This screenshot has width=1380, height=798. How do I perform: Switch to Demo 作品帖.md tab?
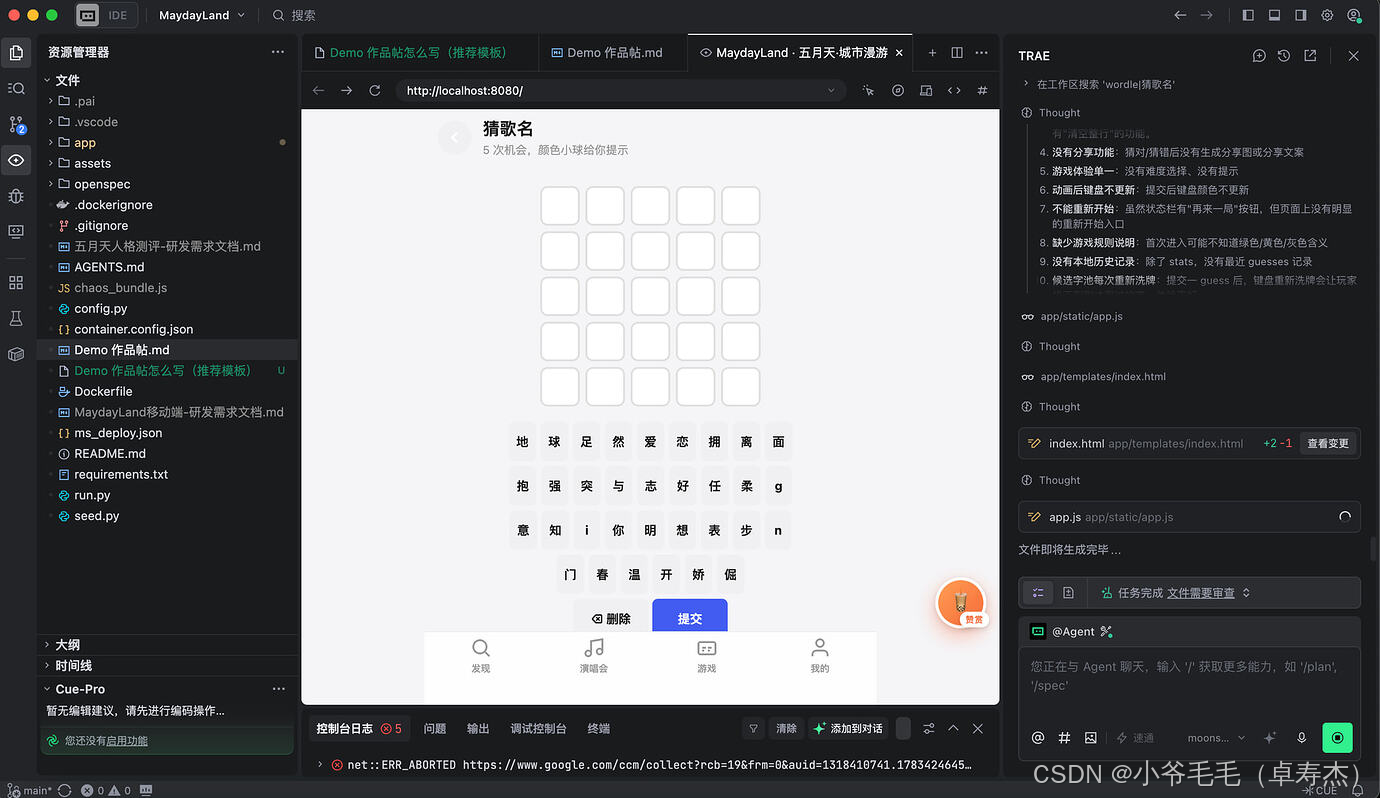point(613,52)
